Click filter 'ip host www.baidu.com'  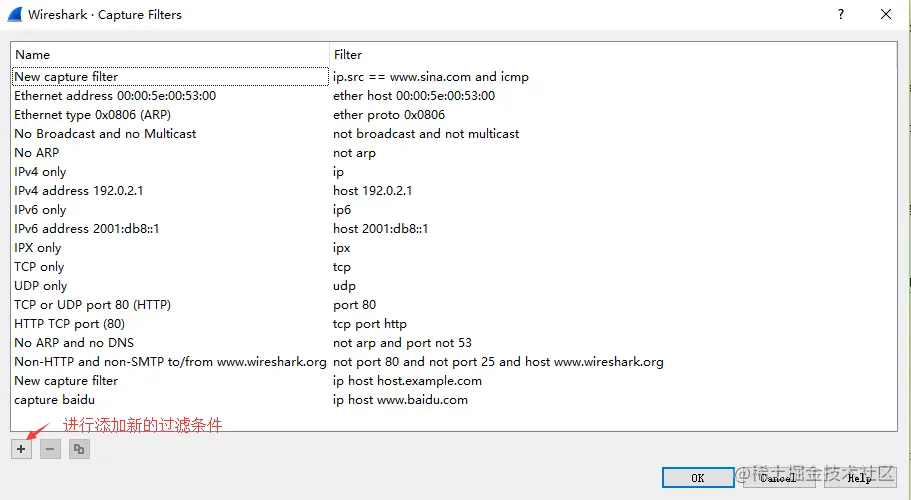[x=400, y=400]
